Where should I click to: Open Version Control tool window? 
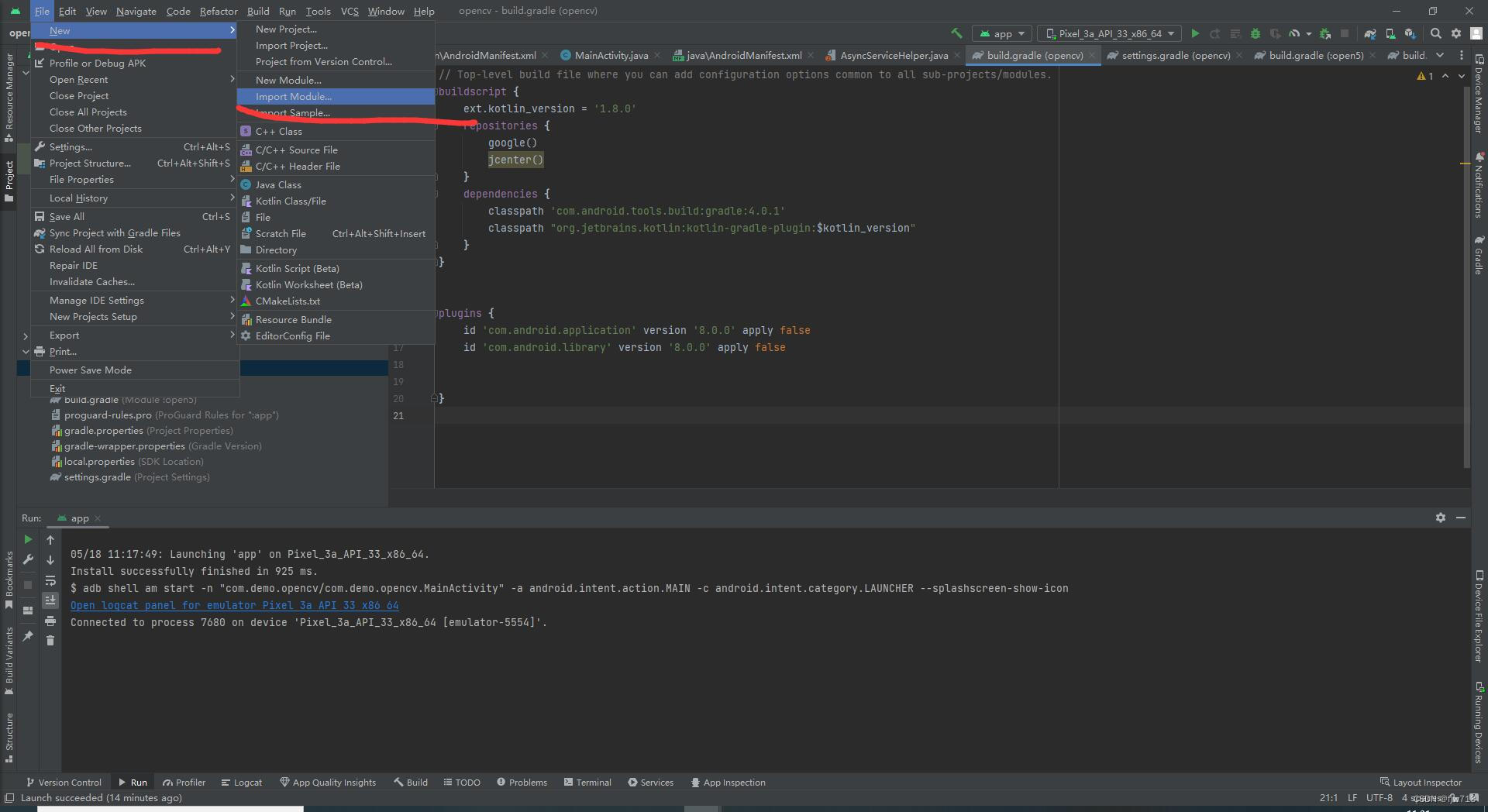[64, 782]
